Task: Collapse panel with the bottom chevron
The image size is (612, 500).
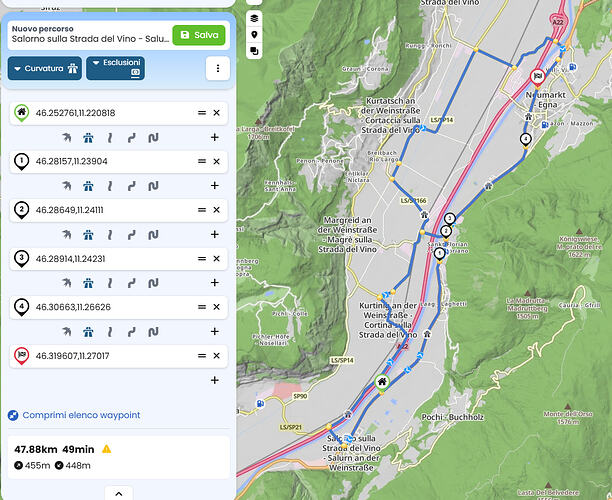Action: coord(119,493)
